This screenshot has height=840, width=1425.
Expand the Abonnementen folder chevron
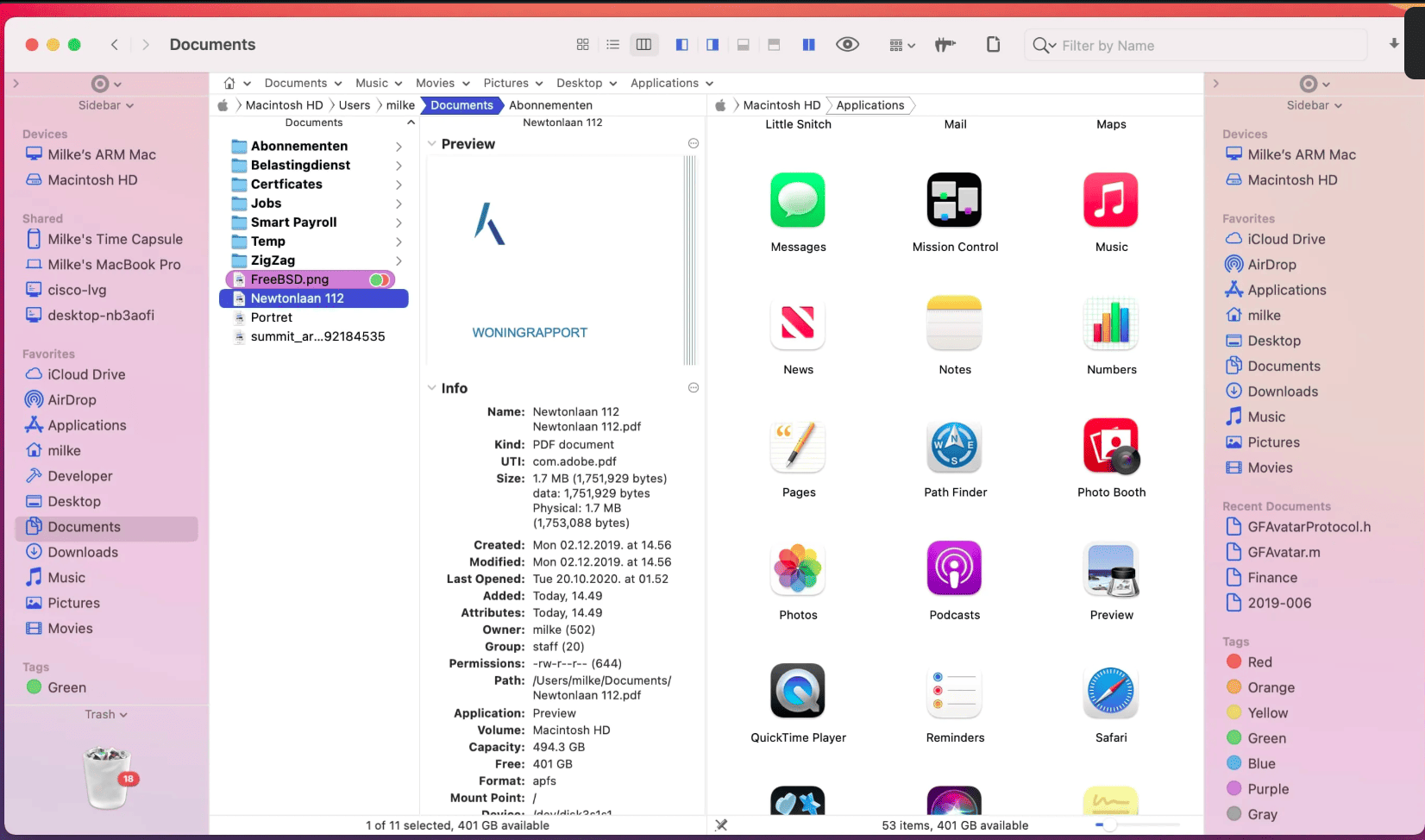399,147
